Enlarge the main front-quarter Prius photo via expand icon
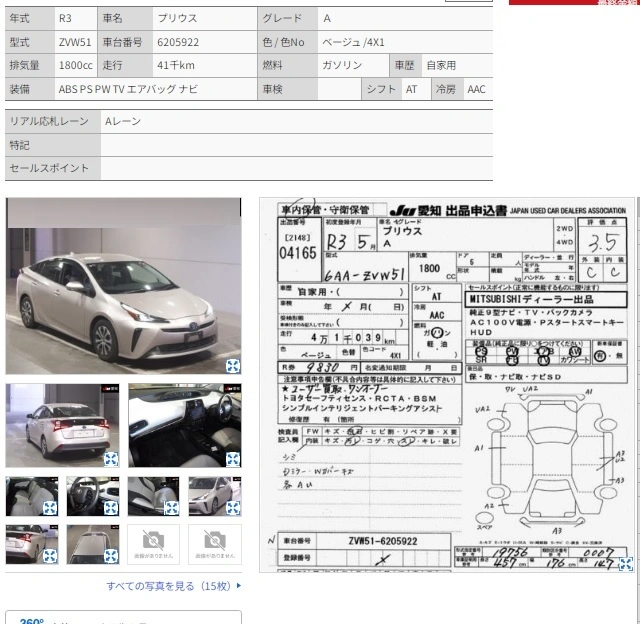Screen dimensions: 640x624 coord(233,366)
